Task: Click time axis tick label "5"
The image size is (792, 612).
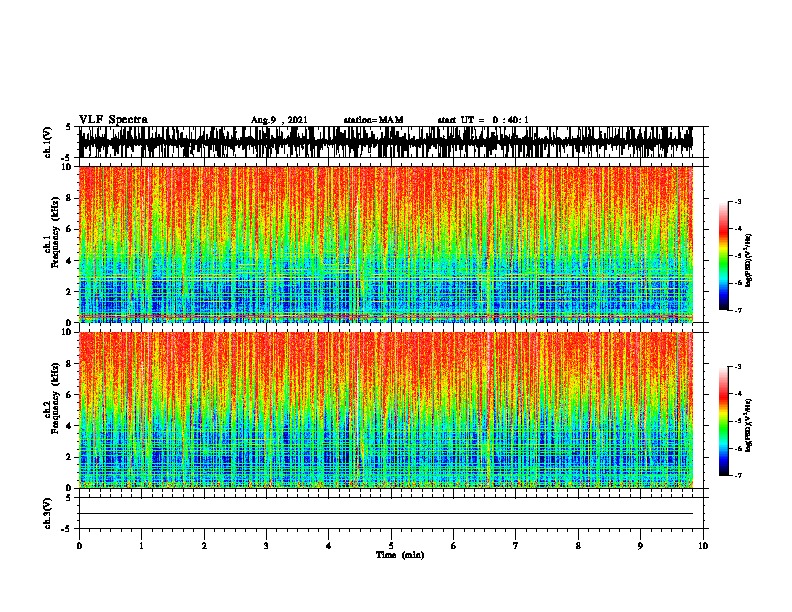Action: [x=391, y=546]
